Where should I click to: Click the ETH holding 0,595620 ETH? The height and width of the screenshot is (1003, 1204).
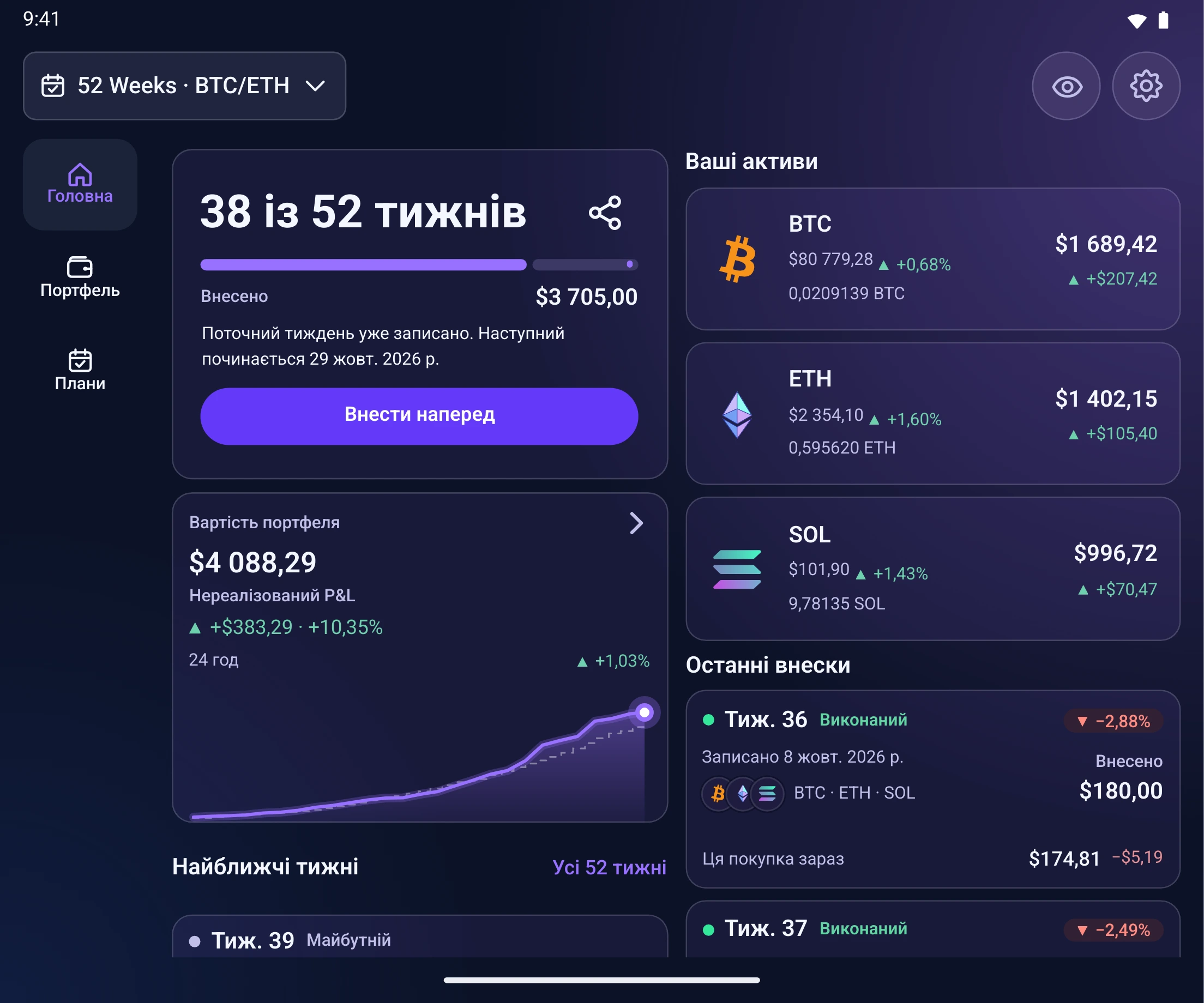[841, 448]
